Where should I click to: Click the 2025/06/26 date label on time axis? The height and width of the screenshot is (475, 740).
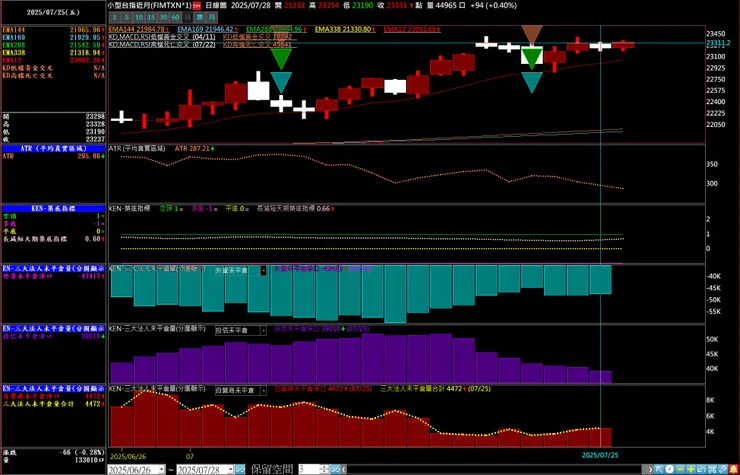coord(129,457)
